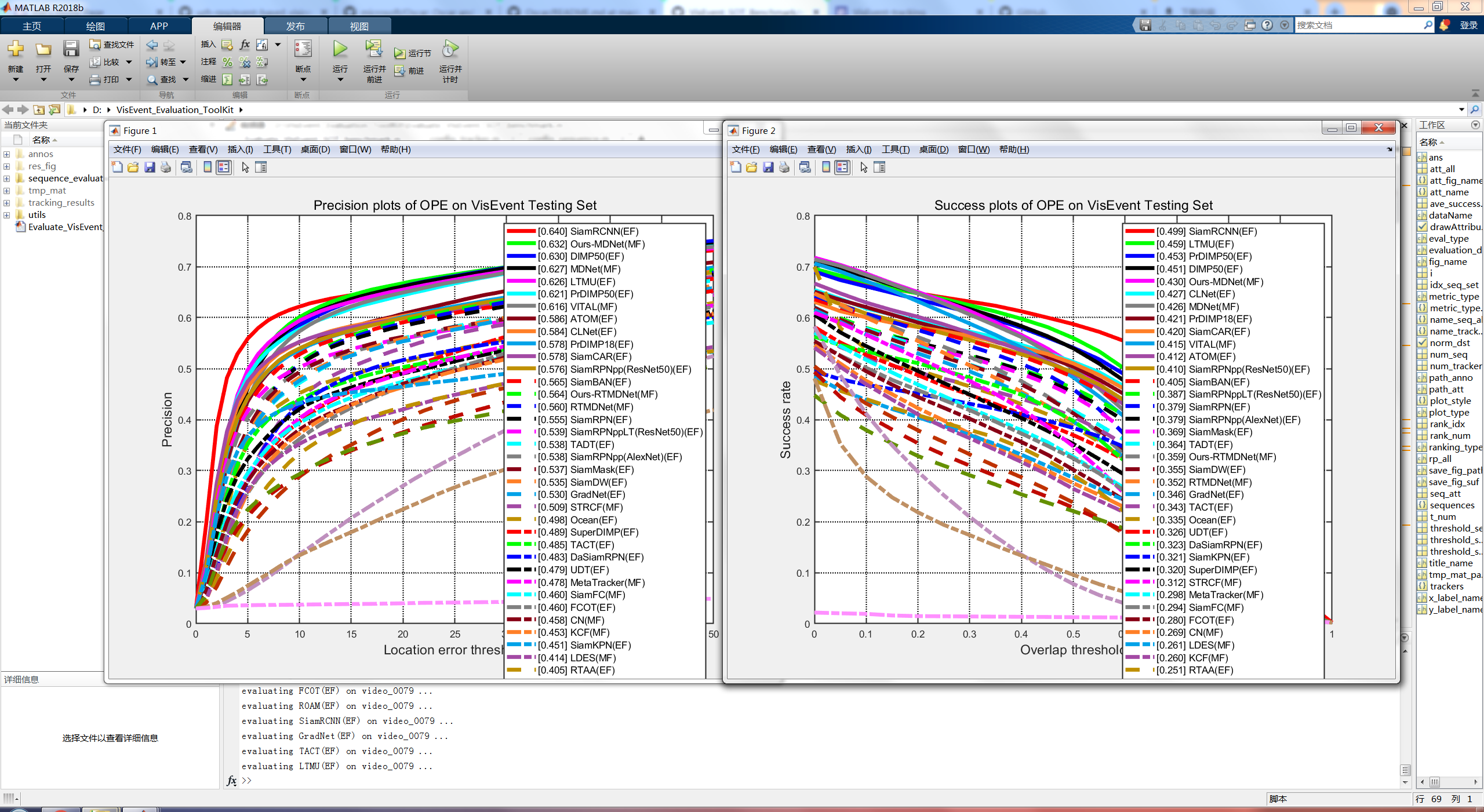Open the Compare (比较) dropdown arrow
This screenshot has height=812, width=1484.
(x=129, y=62)
